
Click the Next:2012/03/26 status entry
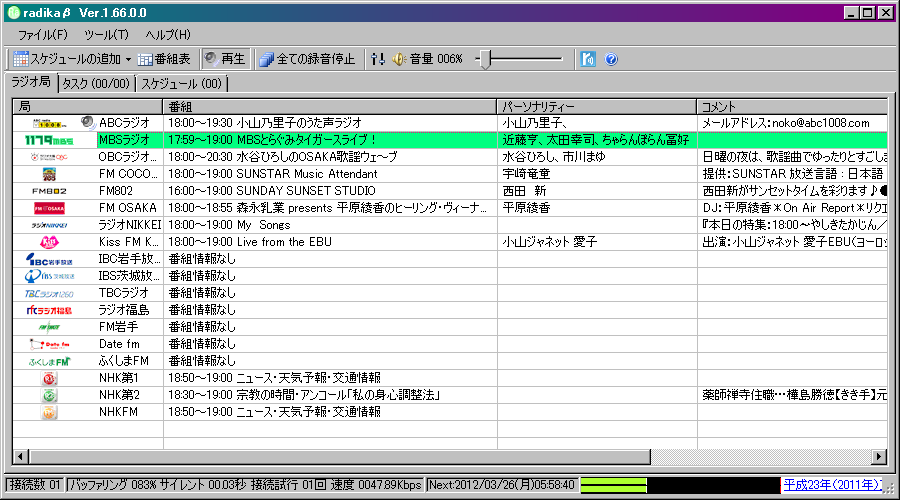501,485
